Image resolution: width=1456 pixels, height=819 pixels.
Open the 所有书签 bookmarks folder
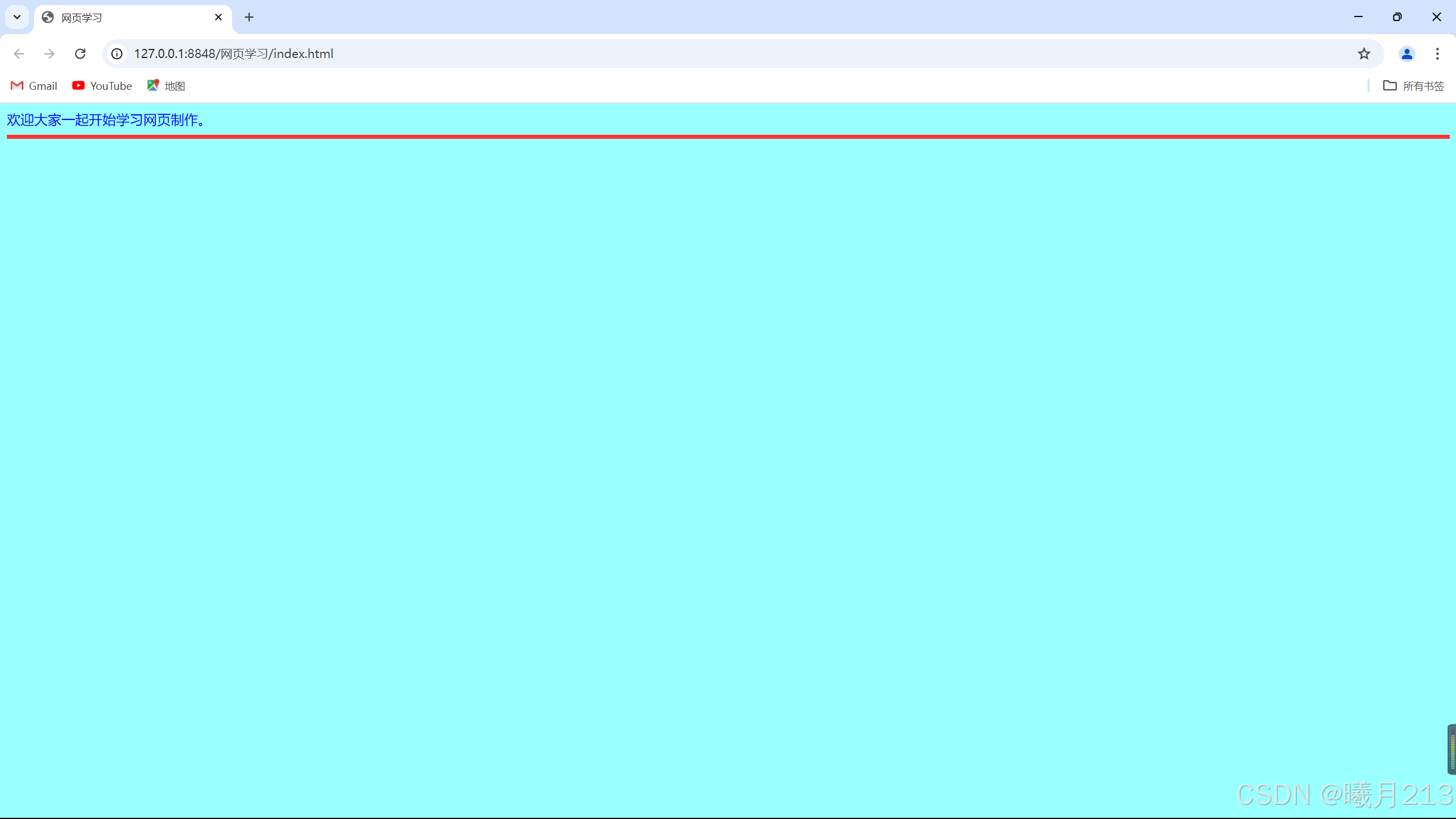coord(1413,86)
